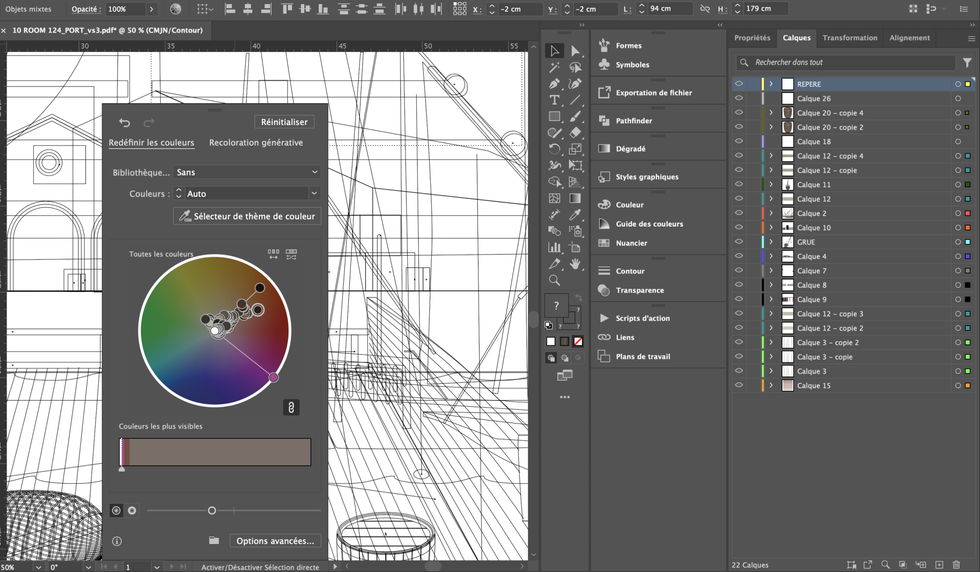Open the Bibliothèque dropdown set to Sans

[x=247, y=172]
